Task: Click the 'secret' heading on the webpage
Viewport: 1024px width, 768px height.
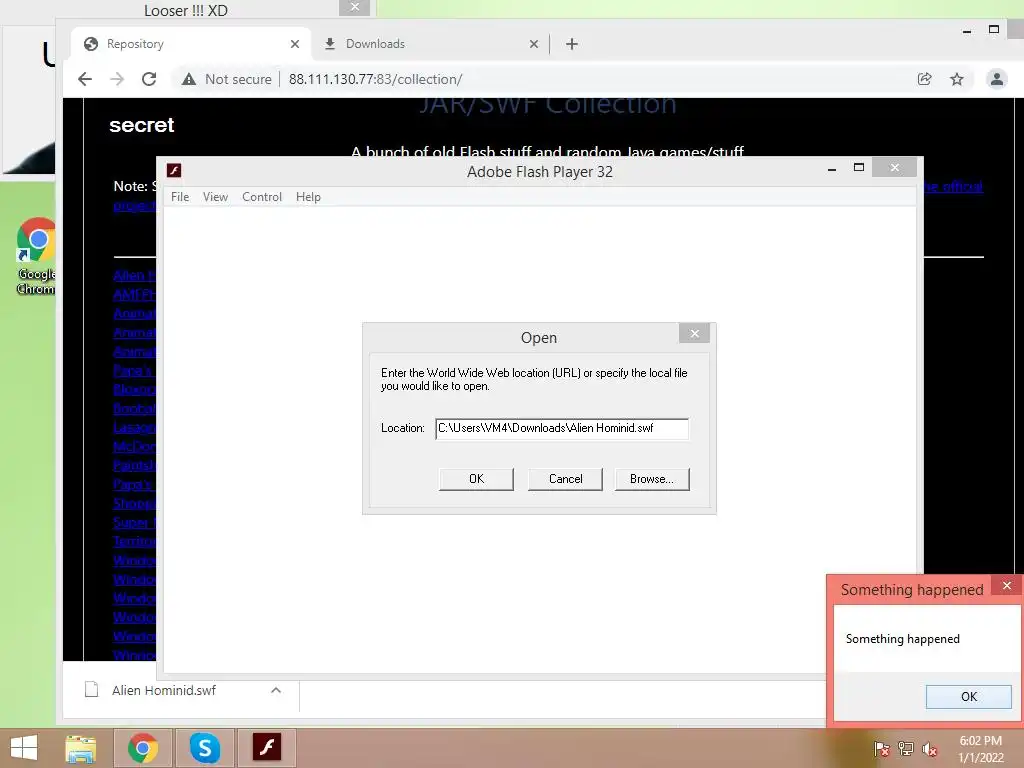Action: 142,125
